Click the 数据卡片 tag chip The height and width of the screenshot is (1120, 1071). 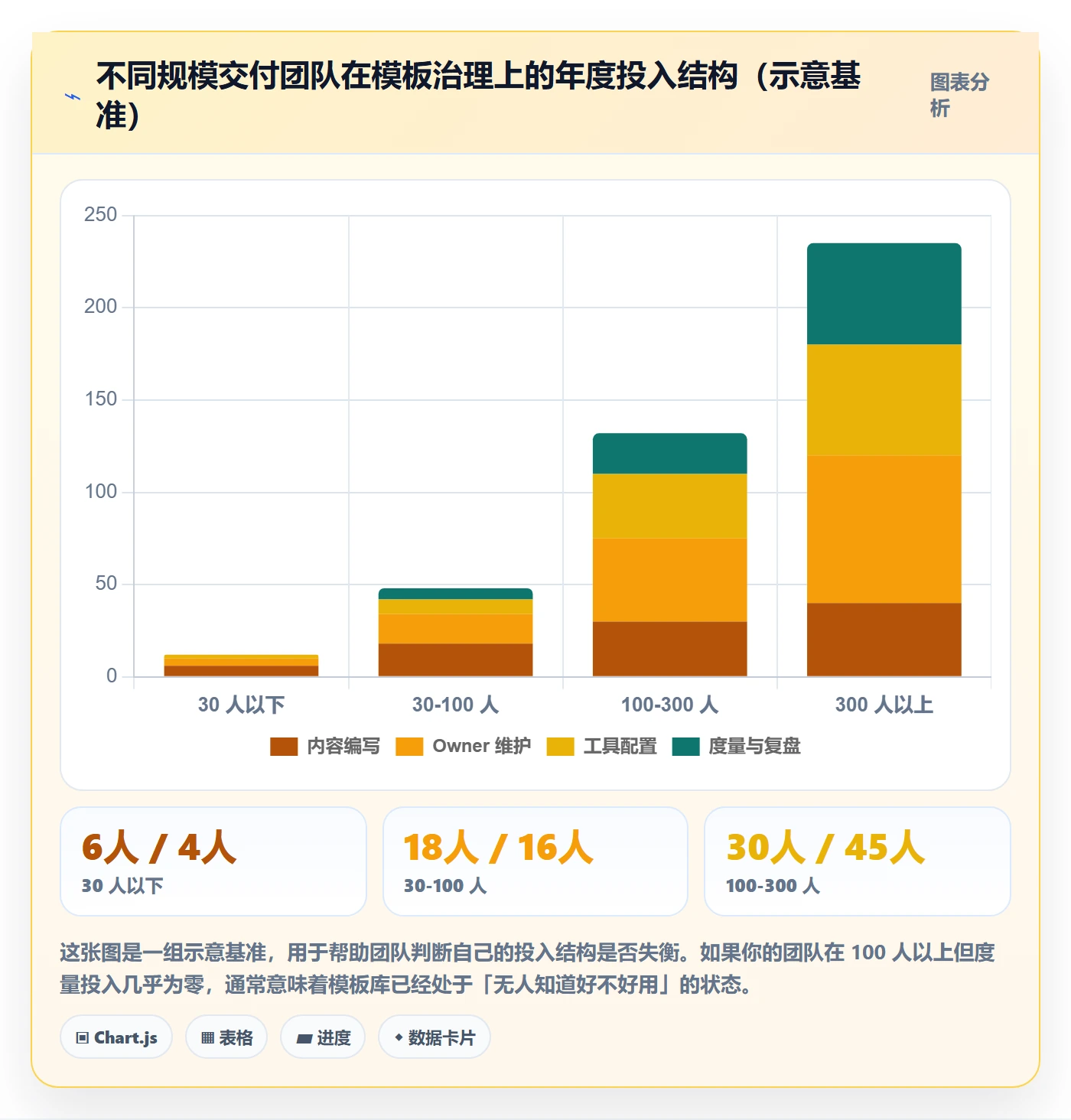[435, 1037]
